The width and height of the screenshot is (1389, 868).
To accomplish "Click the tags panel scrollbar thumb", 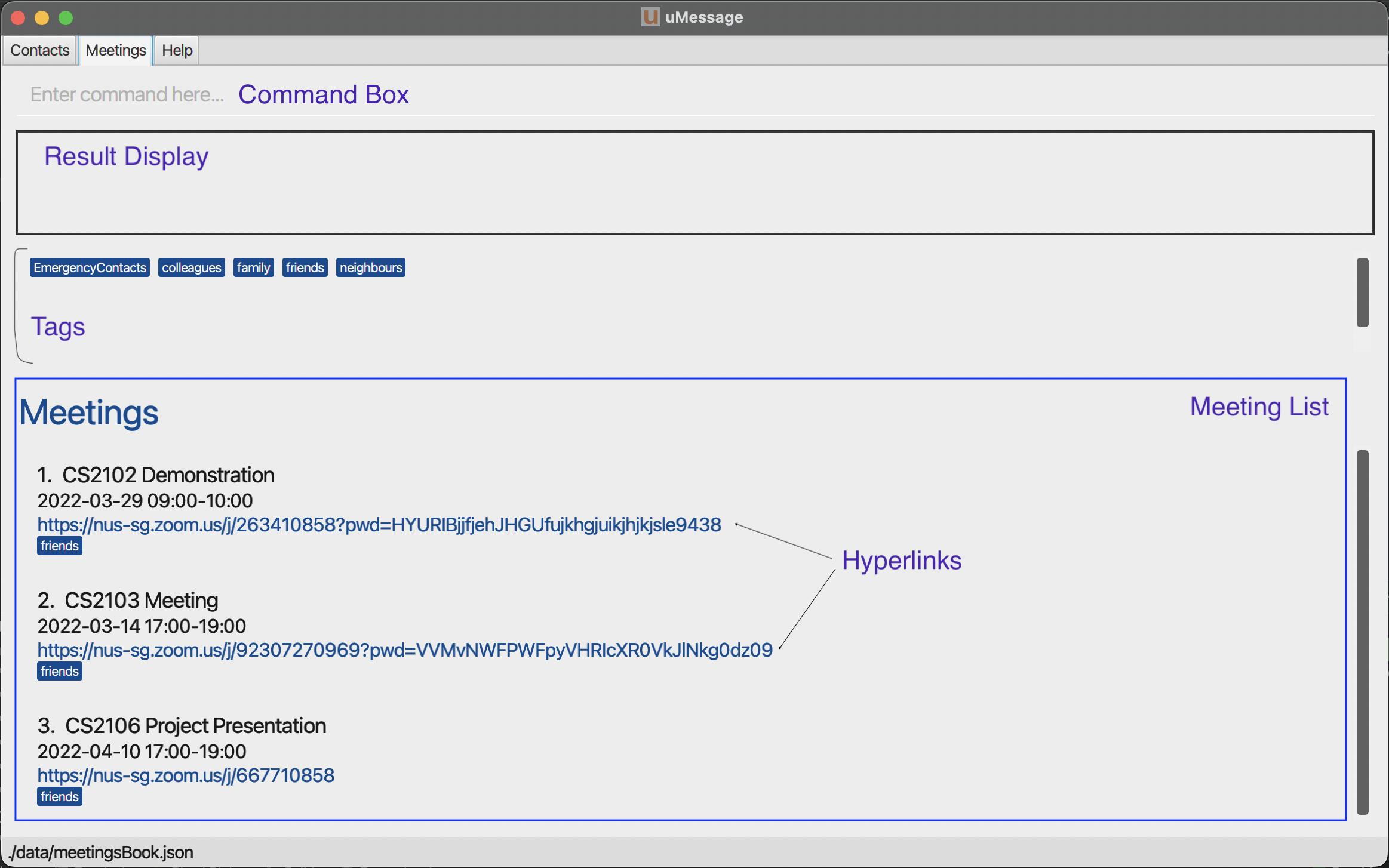I will [x=1362, y=293].
